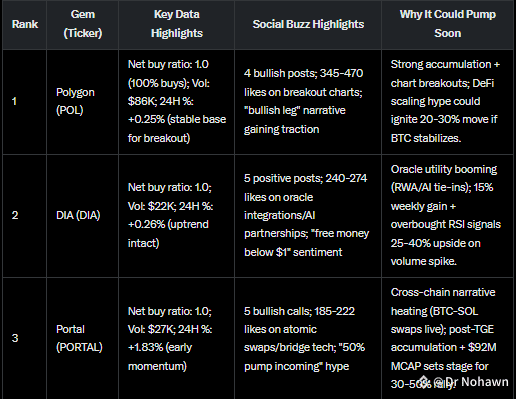Click the Social Buzz Highlights header

tap(308, 24)
